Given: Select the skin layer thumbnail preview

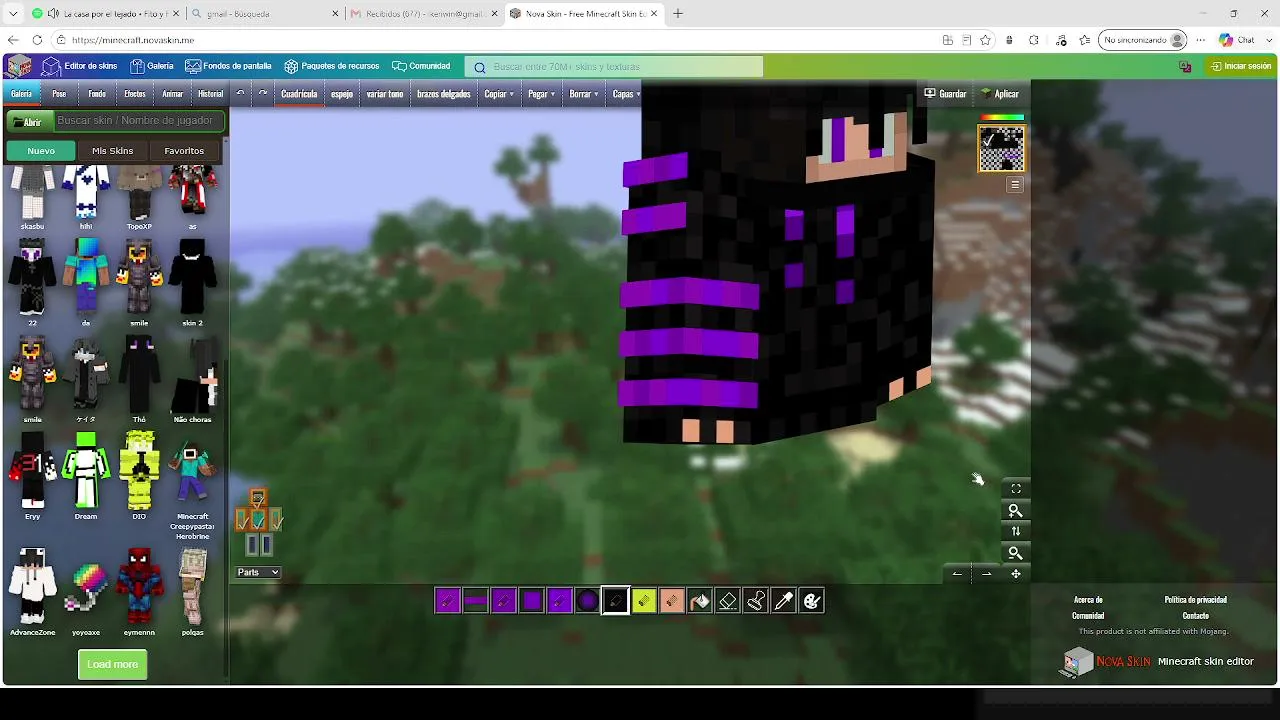Looking at the screenshot, I should click(1001, 149).
